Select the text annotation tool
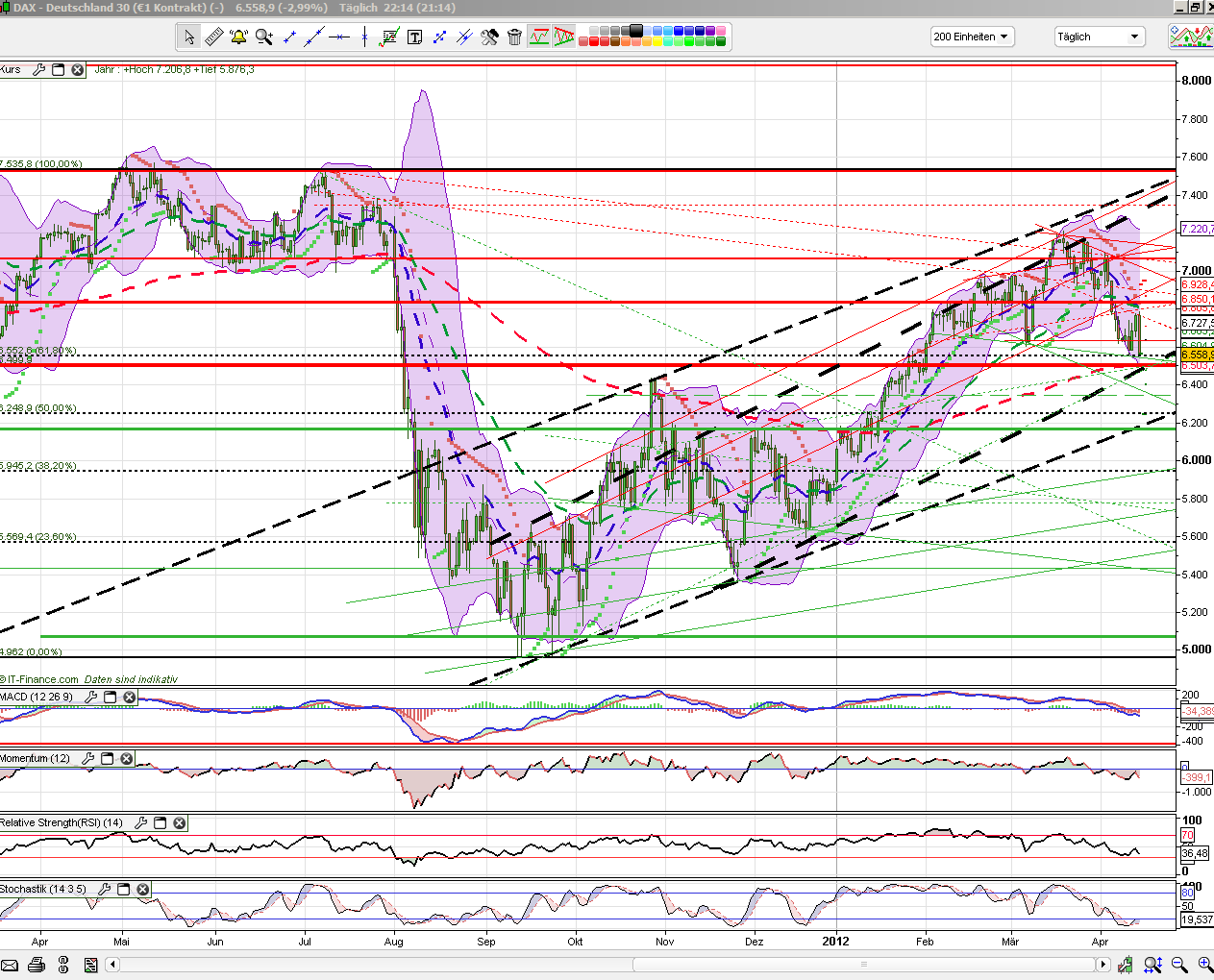The image size is (1214, 980). point(414,37)
